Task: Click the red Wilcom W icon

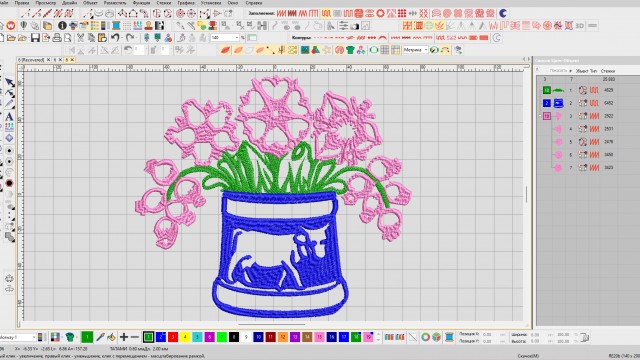Action: pos(11,25)
